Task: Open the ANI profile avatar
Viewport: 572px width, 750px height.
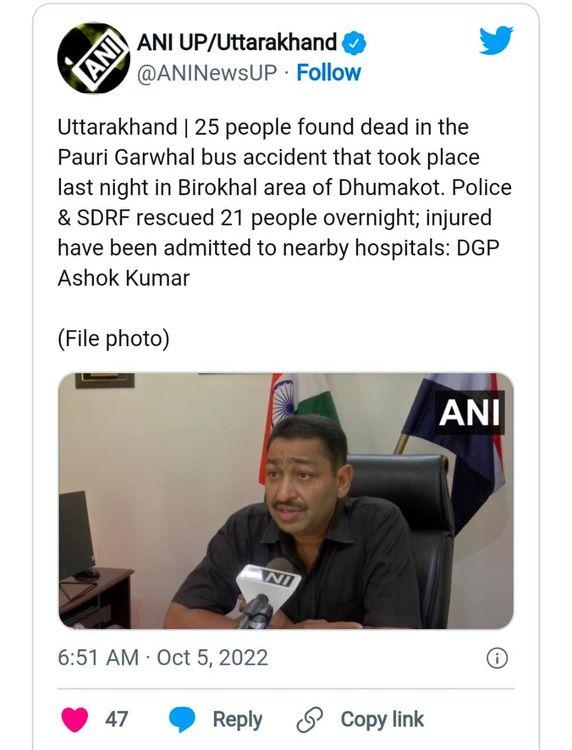Action: click(93, 58)
